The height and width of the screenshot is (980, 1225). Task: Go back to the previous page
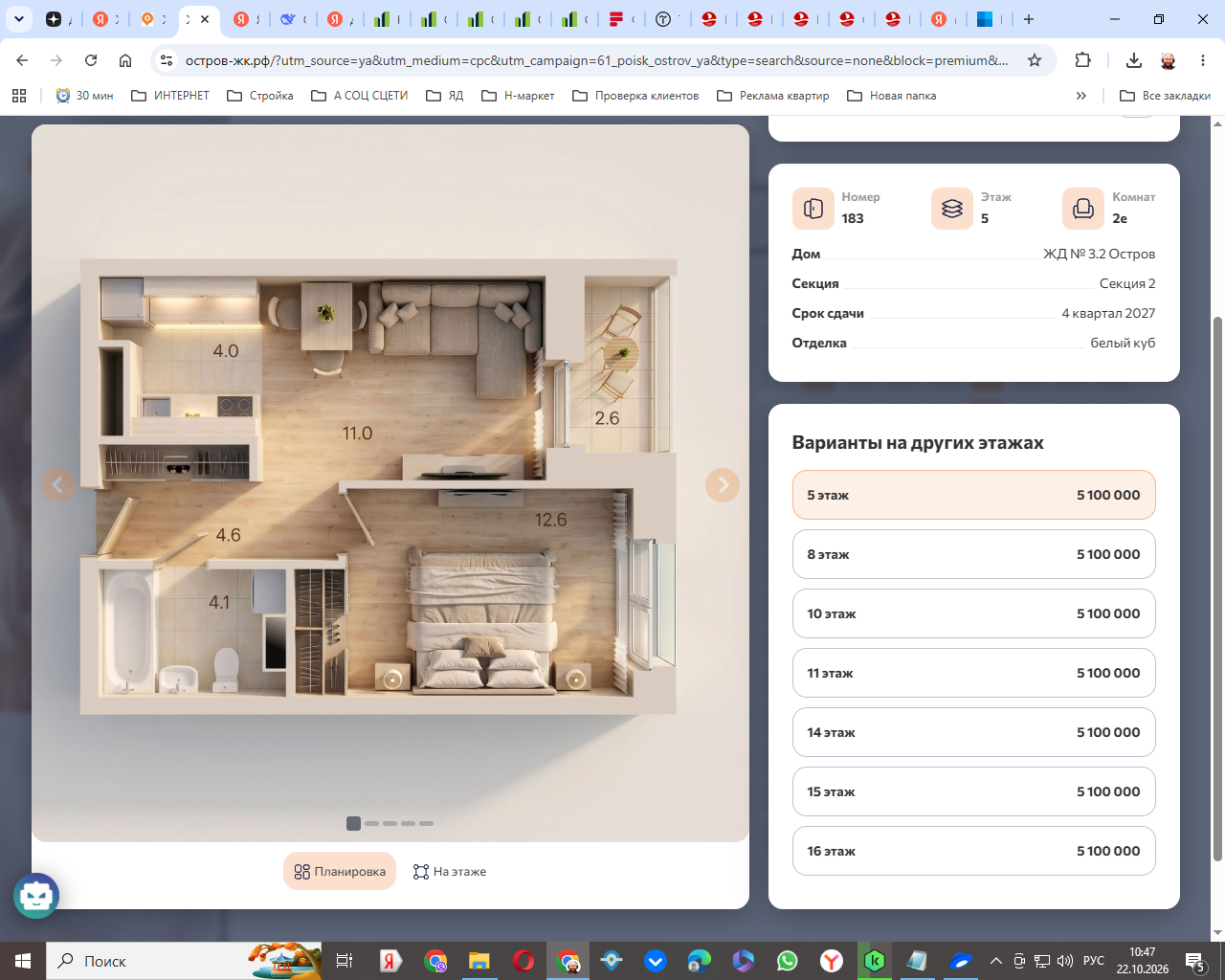click(x=22, y=60)
